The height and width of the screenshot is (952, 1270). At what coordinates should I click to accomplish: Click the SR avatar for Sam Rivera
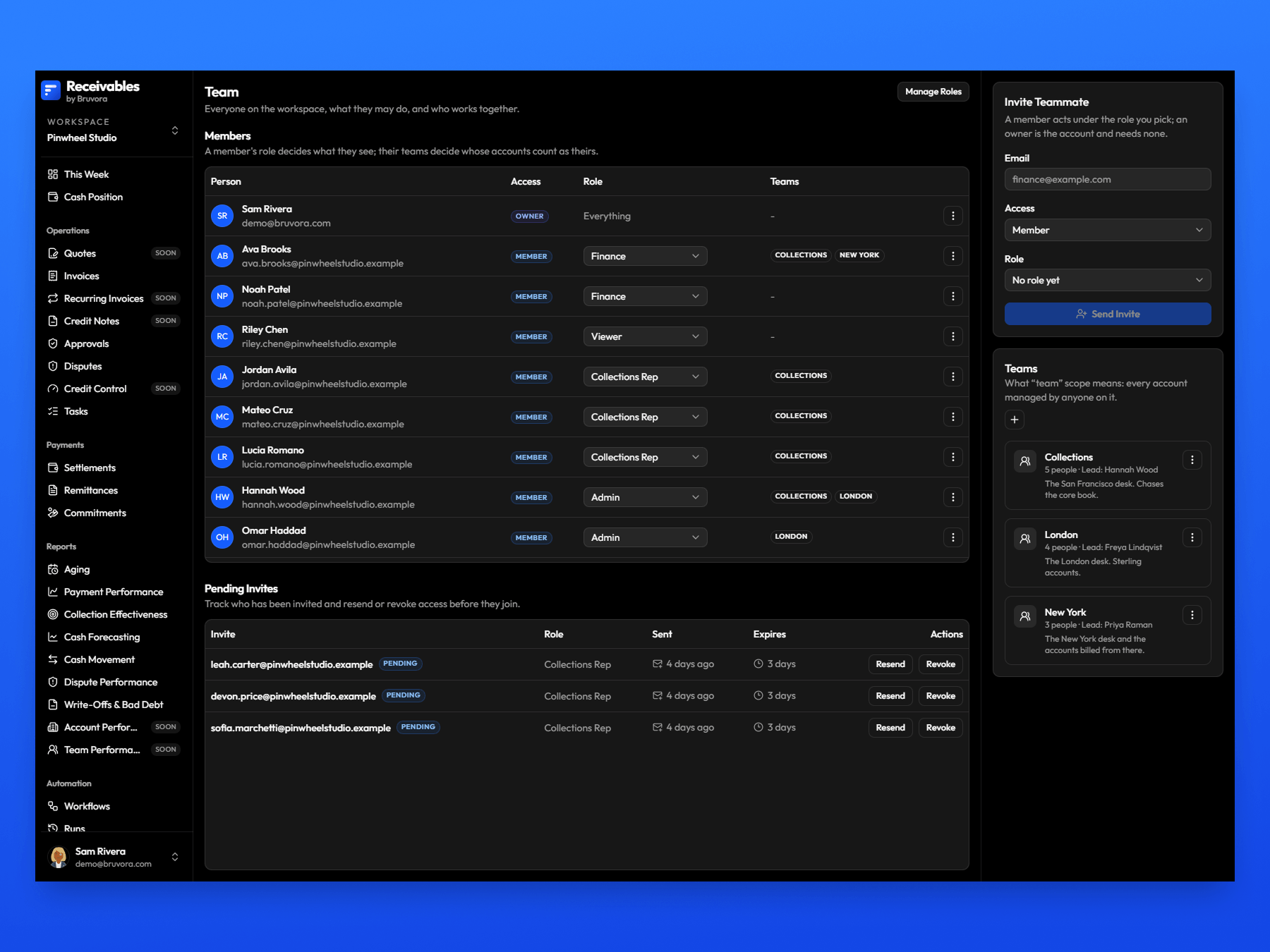[x=222, y=216]
